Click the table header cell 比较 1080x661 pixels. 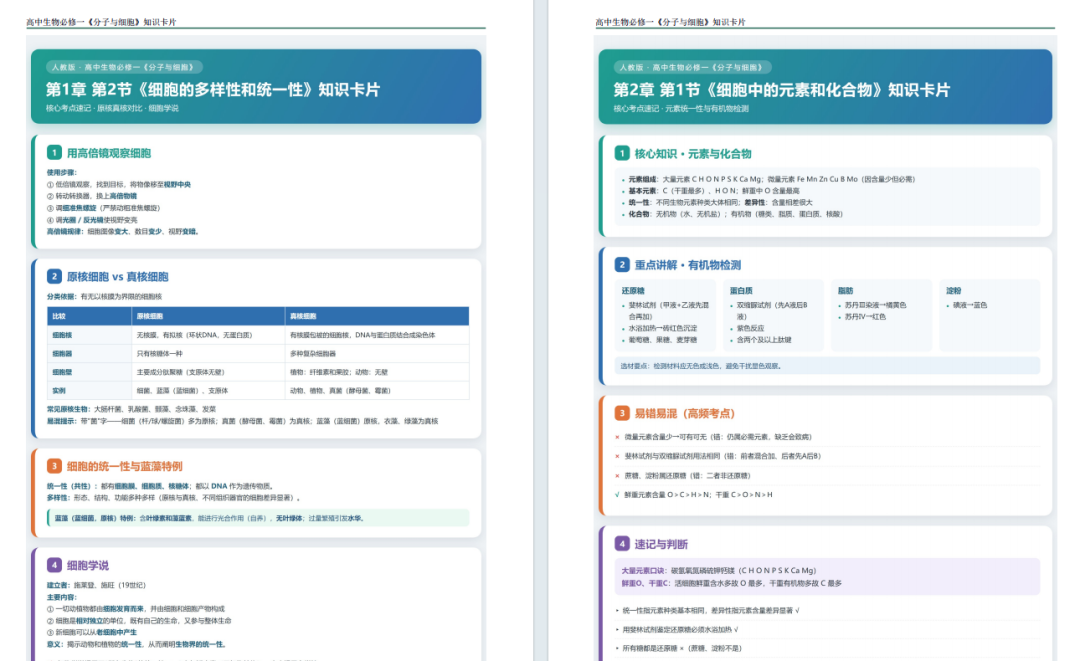(x=90, y=316)
